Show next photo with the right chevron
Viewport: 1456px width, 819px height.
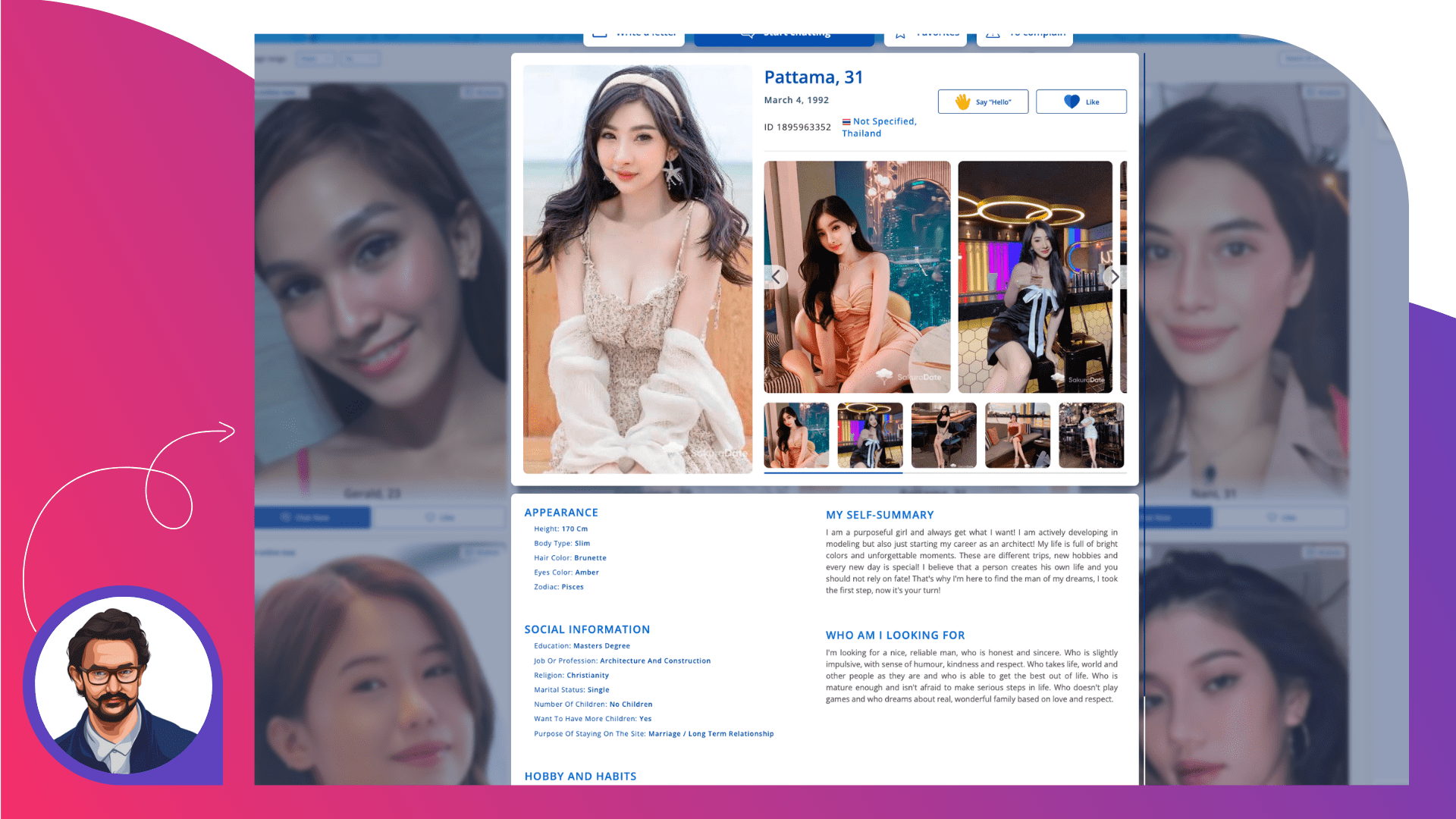(1114, 277)
